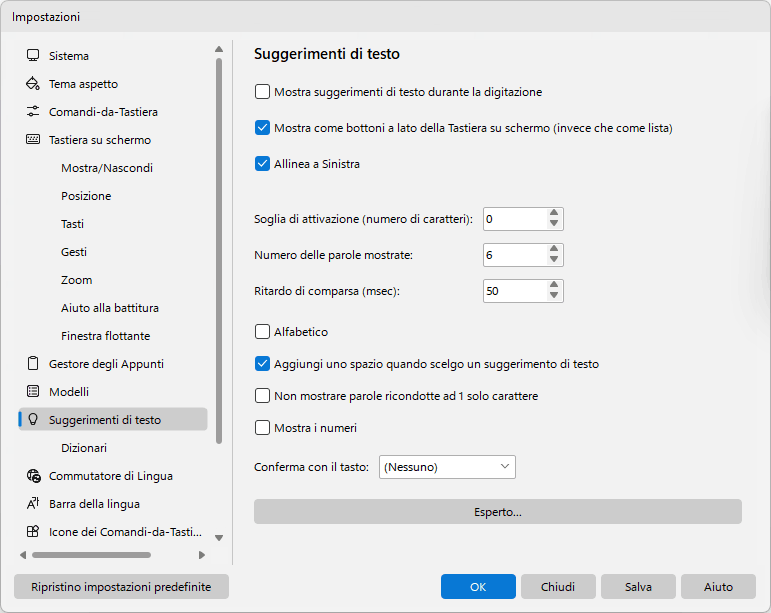771x613 pixels.
Task: Increase Soglia di attivazione with up arrow
Action: point(554,213)
